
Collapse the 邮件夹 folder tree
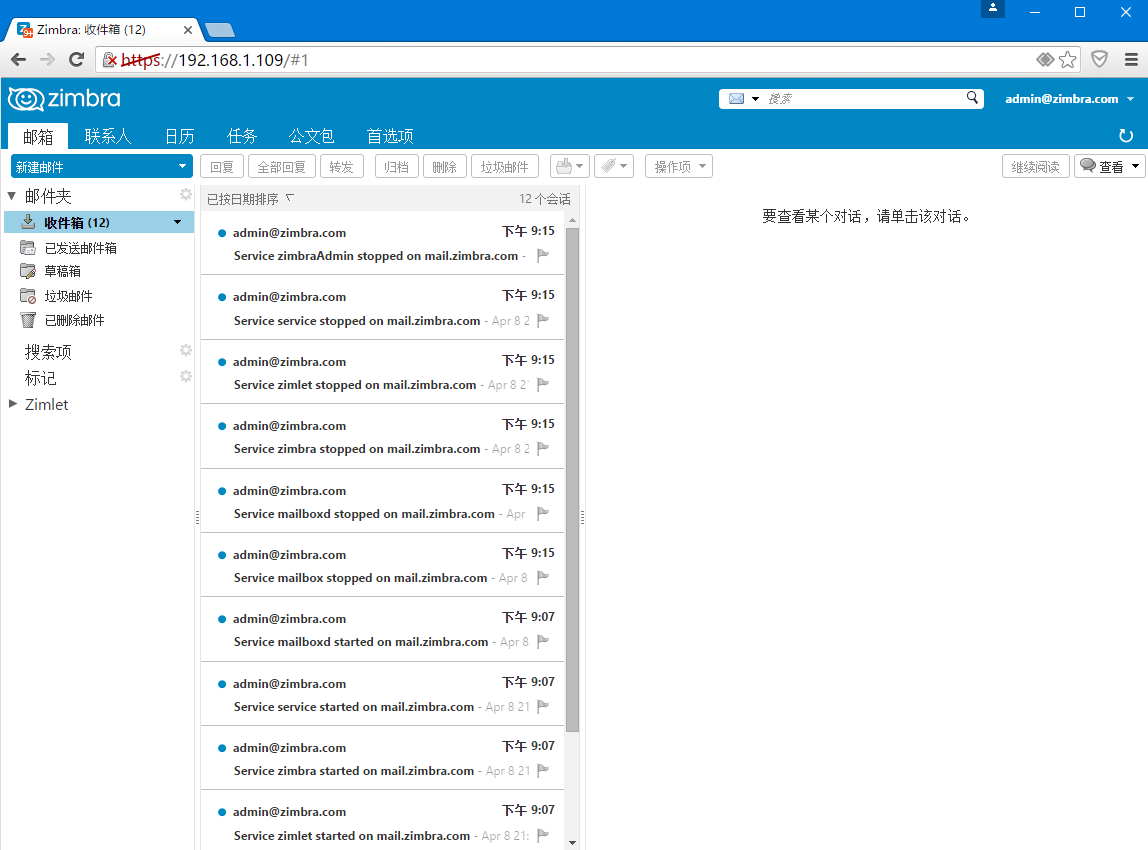pos(12,195)
